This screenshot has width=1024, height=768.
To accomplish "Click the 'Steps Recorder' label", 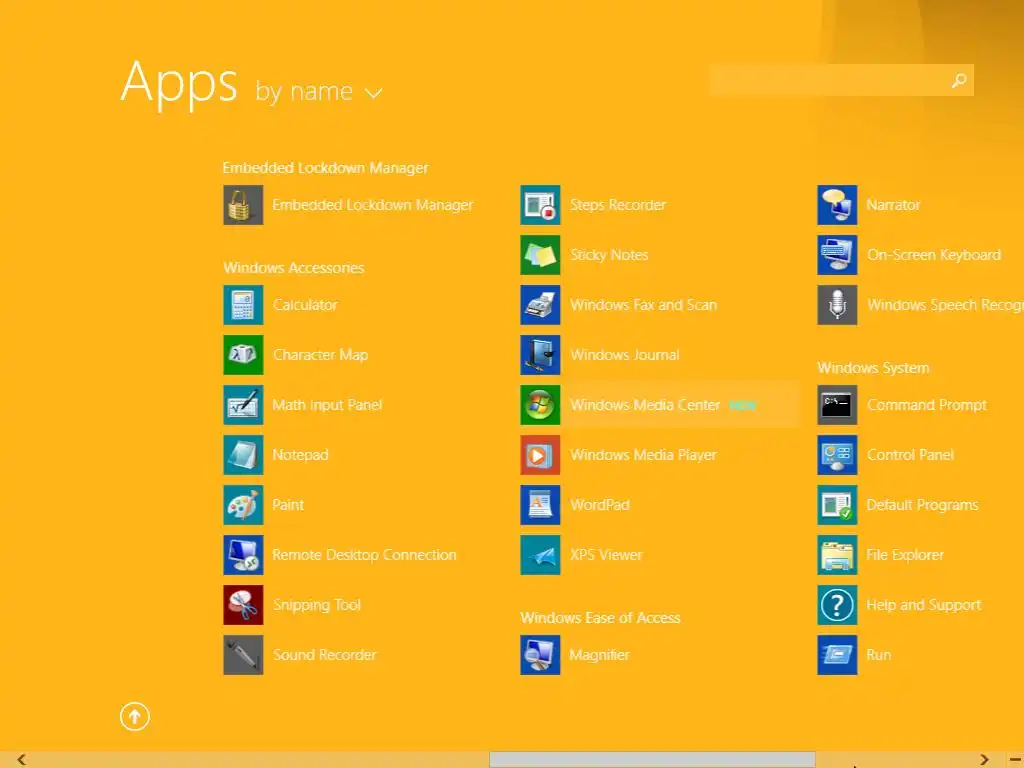I will [618, 205].
